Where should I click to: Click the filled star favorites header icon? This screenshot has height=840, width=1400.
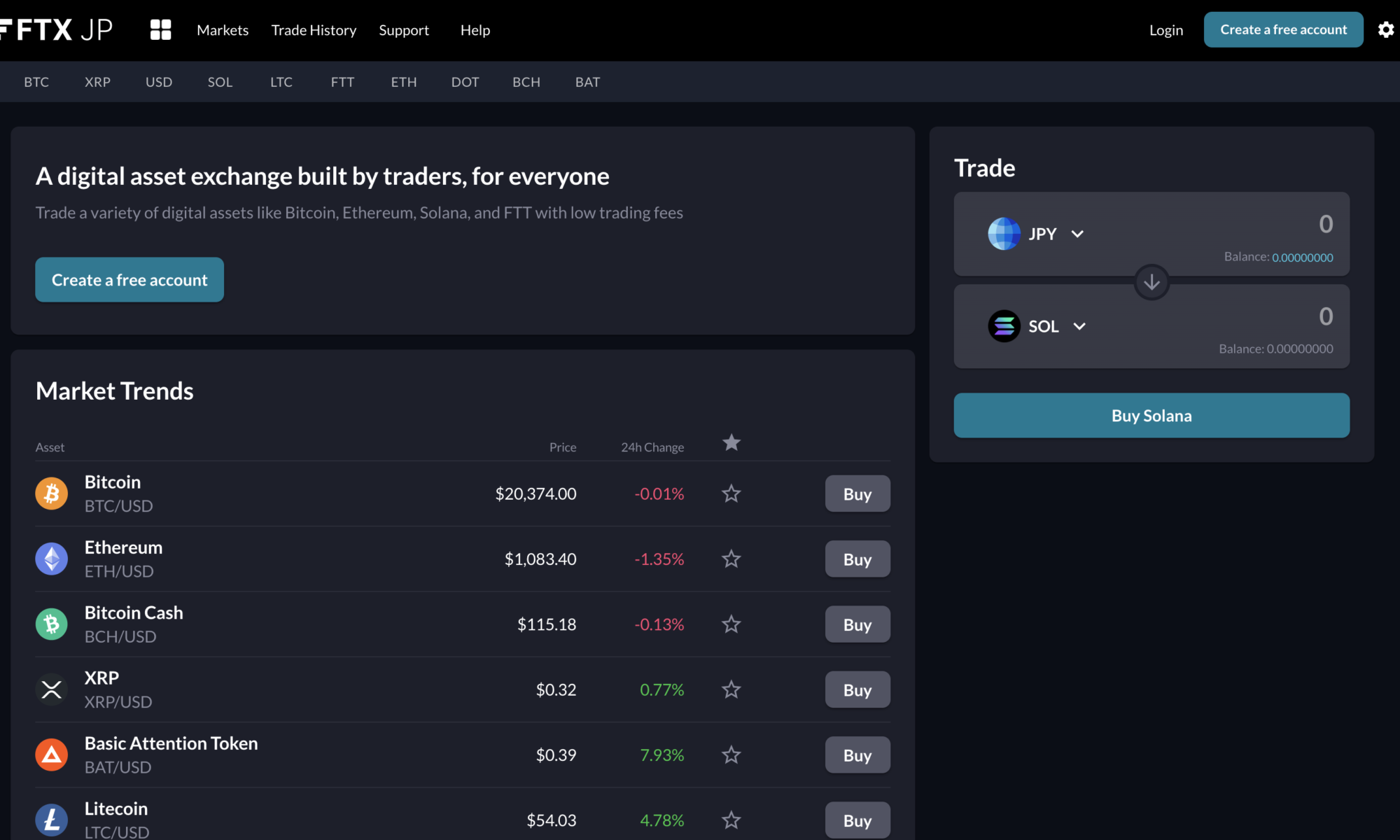click(731, 442)
